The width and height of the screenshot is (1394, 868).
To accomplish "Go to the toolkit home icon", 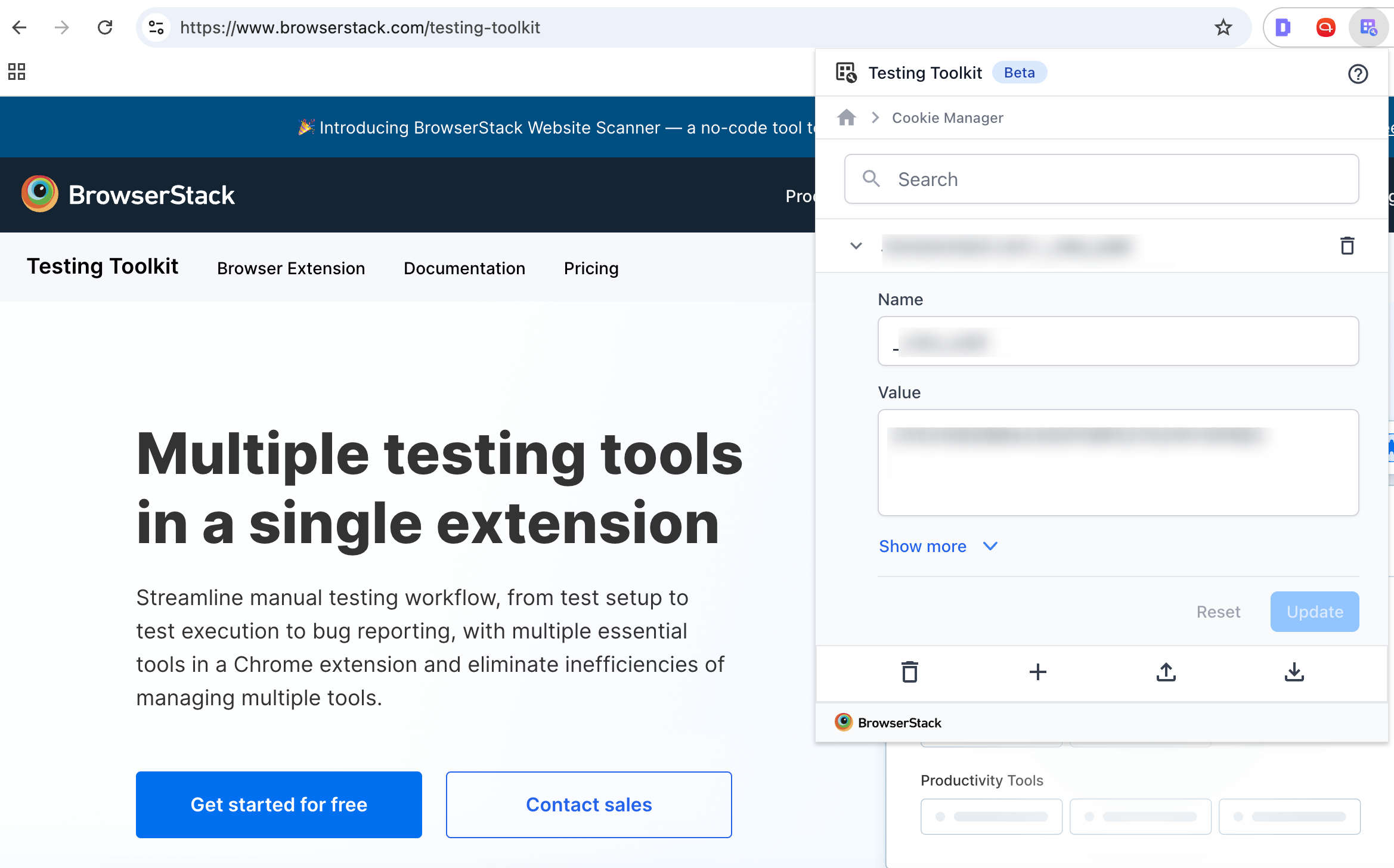I will 847,117.
